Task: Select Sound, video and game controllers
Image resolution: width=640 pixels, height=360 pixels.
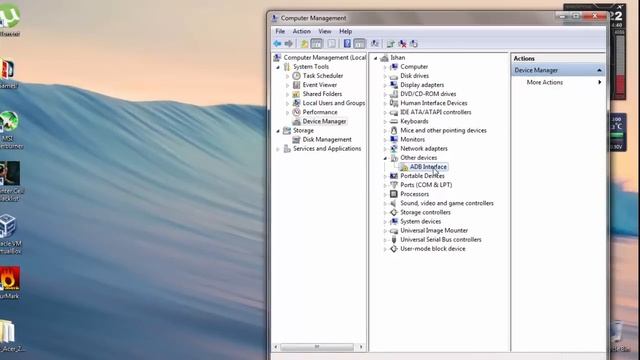Action: coord(447,203)
